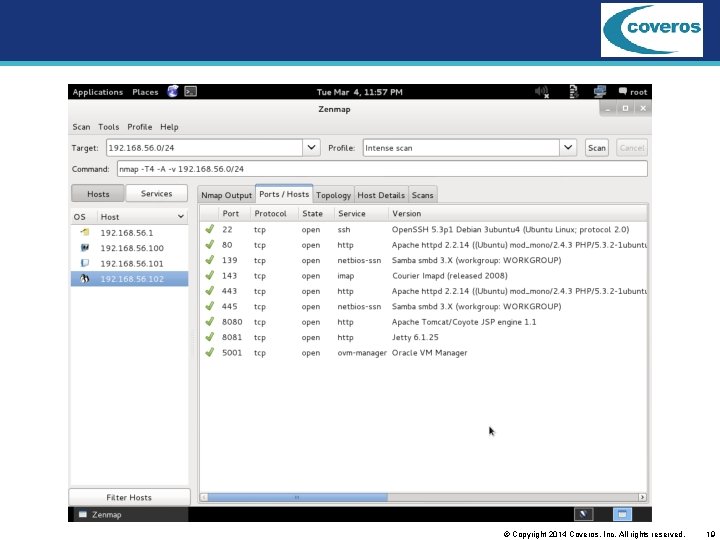Click the OS icon for 192.168.56.101
Screen dimensions: 720x540
tap(85, 263)
